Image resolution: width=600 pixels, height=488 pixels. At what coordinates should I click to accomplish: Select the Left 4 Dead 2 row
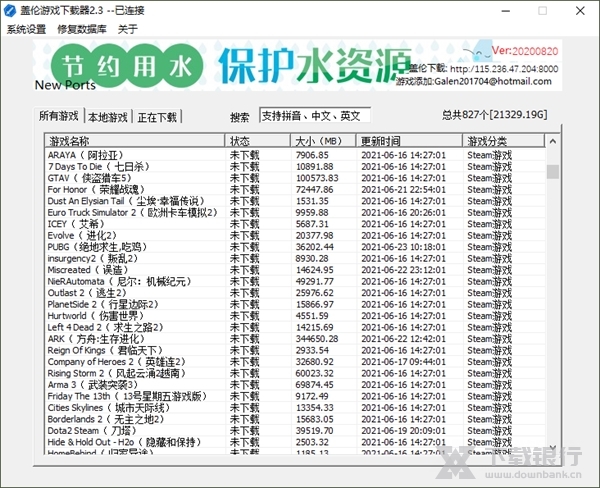[x=295, y=327]
